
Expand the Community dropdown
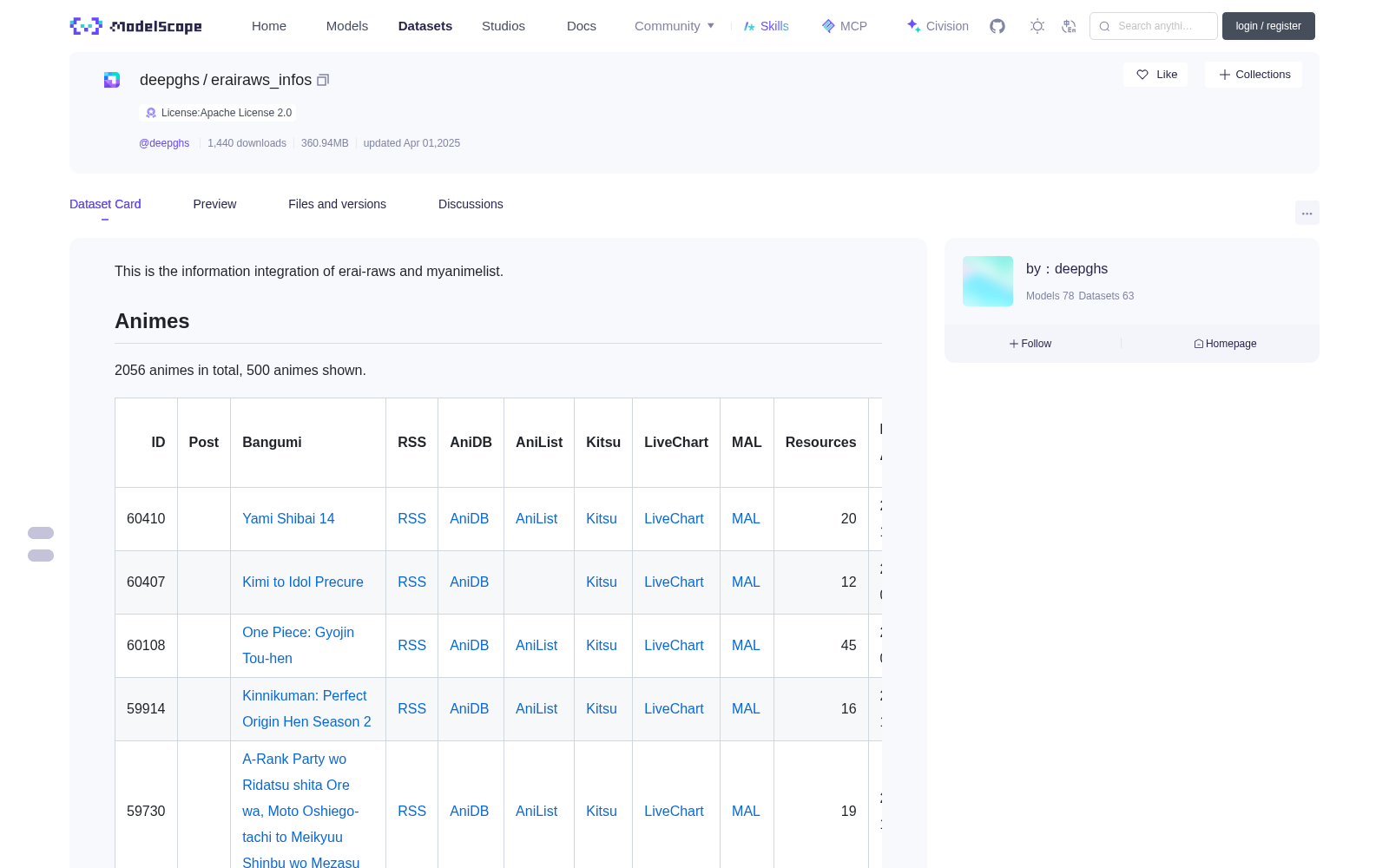(x=675, y=26)
